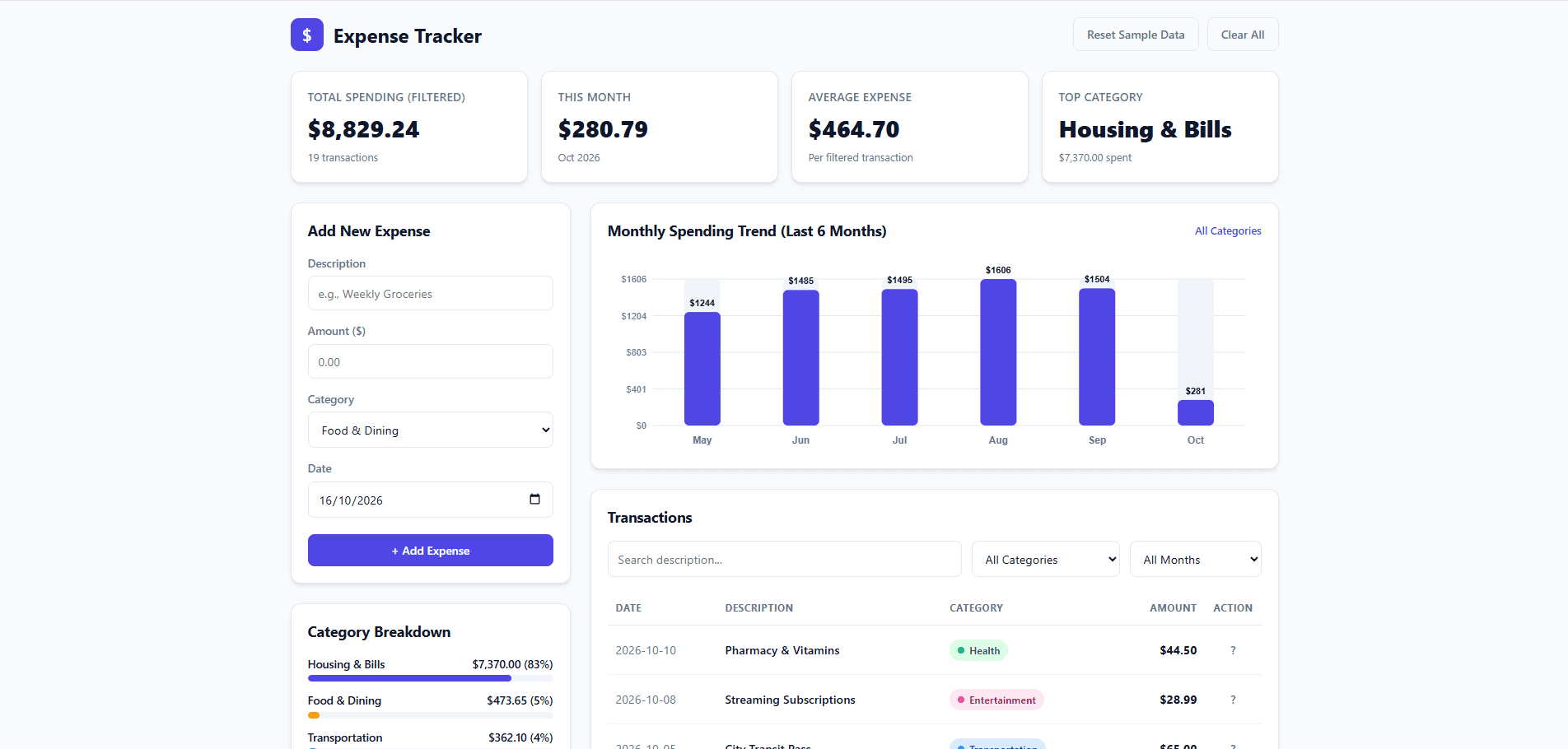Focus the Description input field
The image size is (1568, 749).
click(x=431, y=293)
